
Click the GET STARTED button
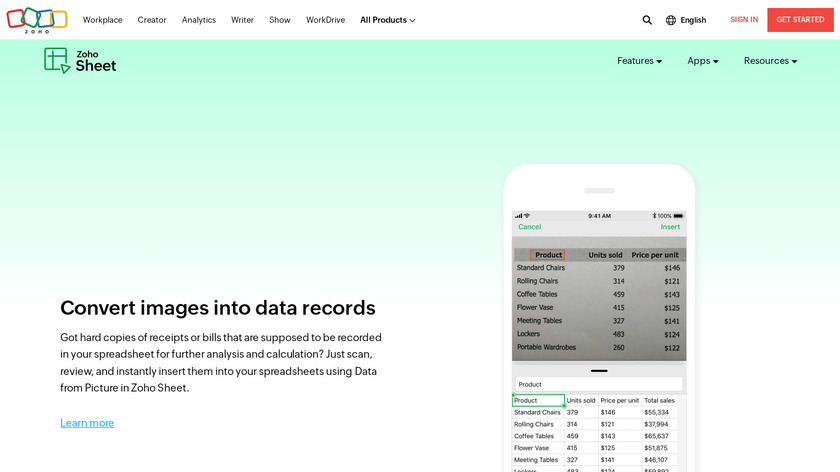800,20
